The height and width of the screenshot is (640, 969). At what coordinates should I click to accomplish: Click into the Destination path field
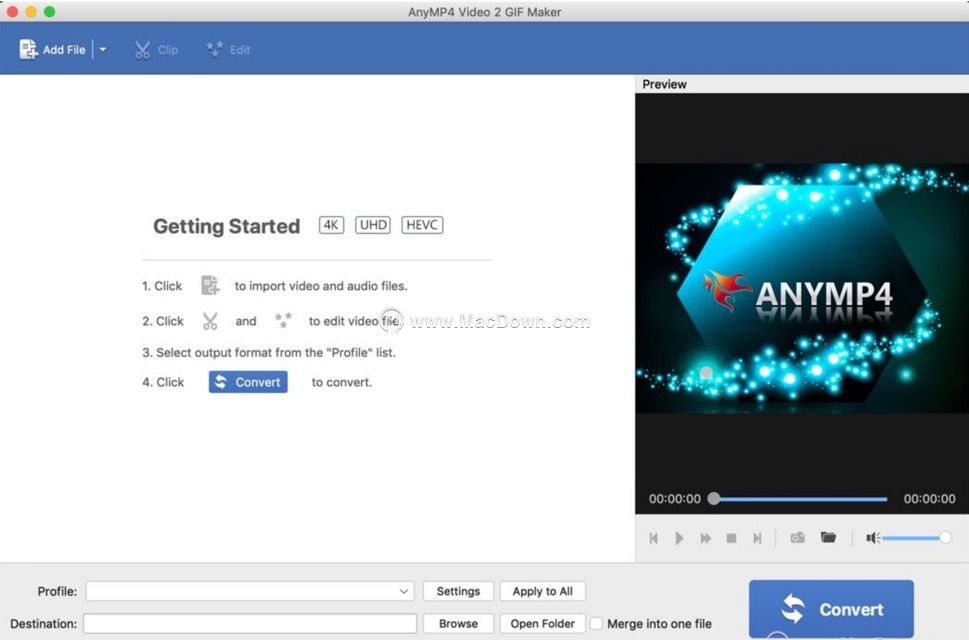[250, 623]
